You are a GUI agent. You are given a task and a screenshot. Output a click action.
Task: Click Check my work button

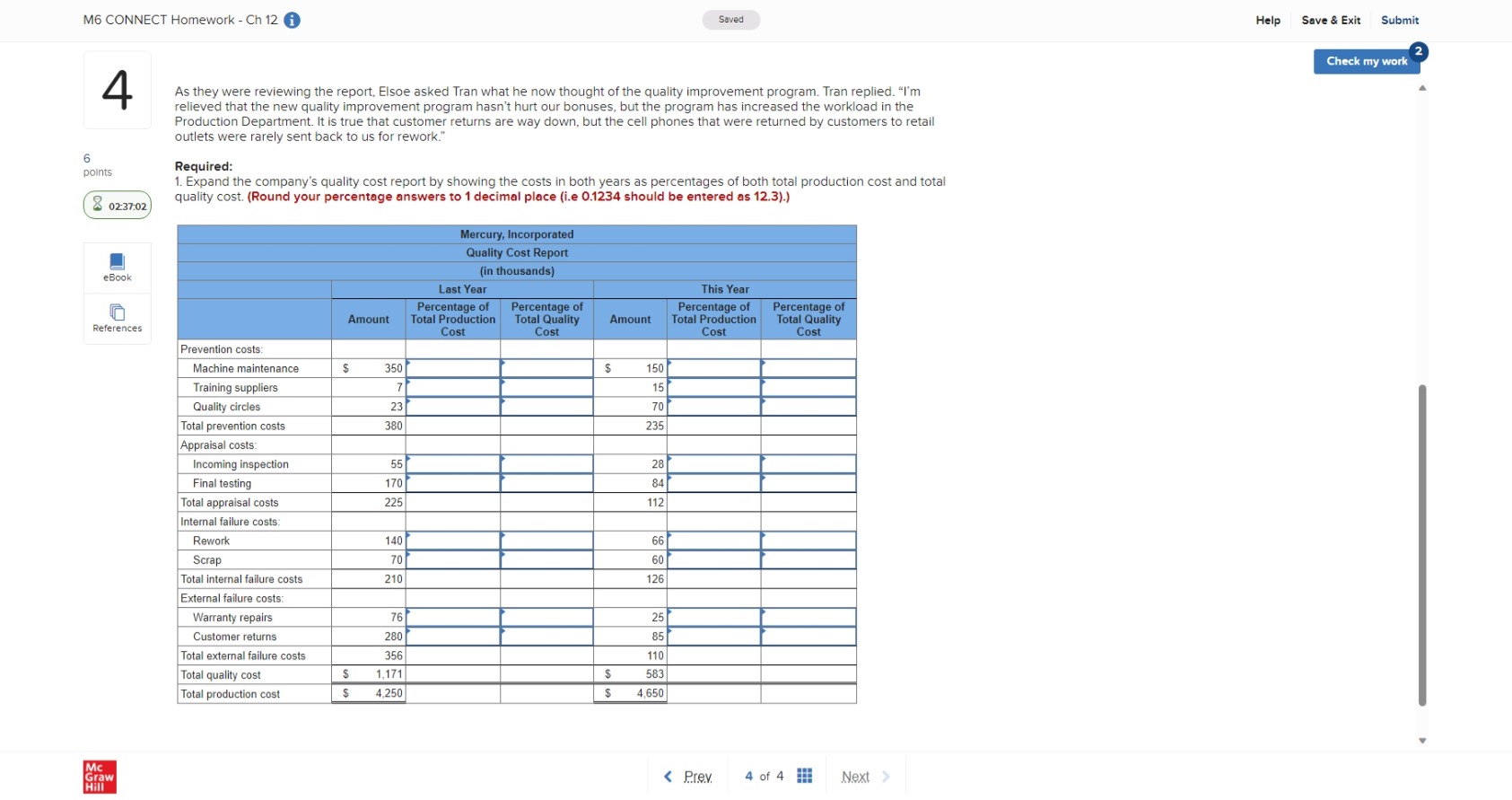tap(1366, 61)
